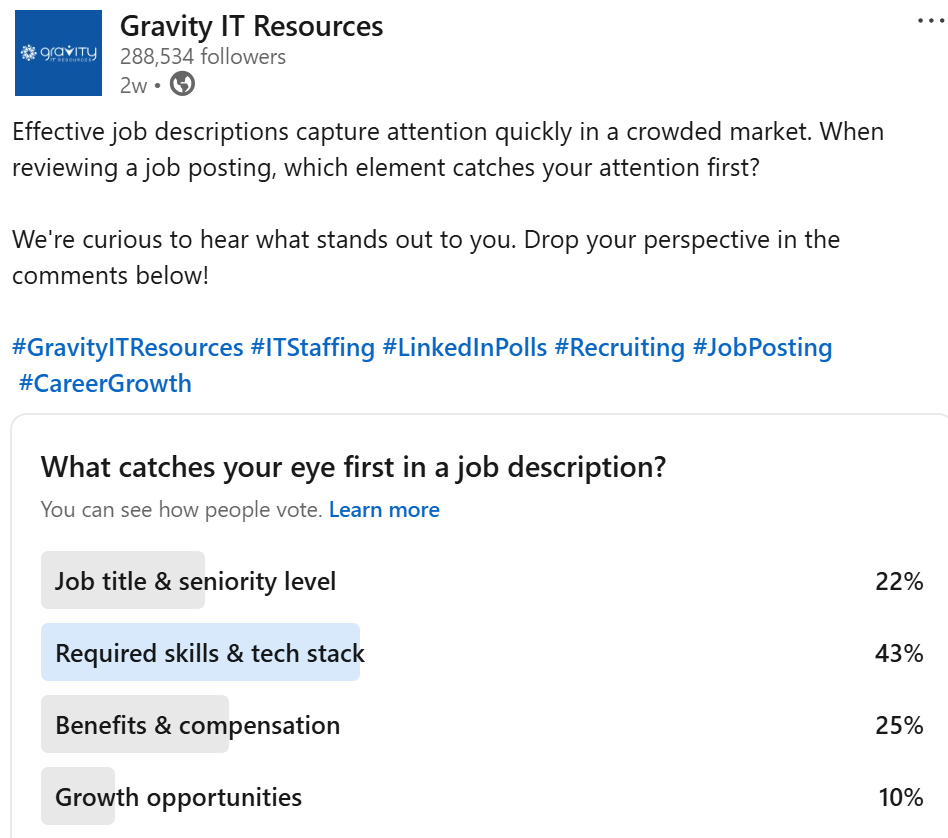Click the poll question heading
Viewport: 948px width, 838px height.
click(x=353, y=467)
